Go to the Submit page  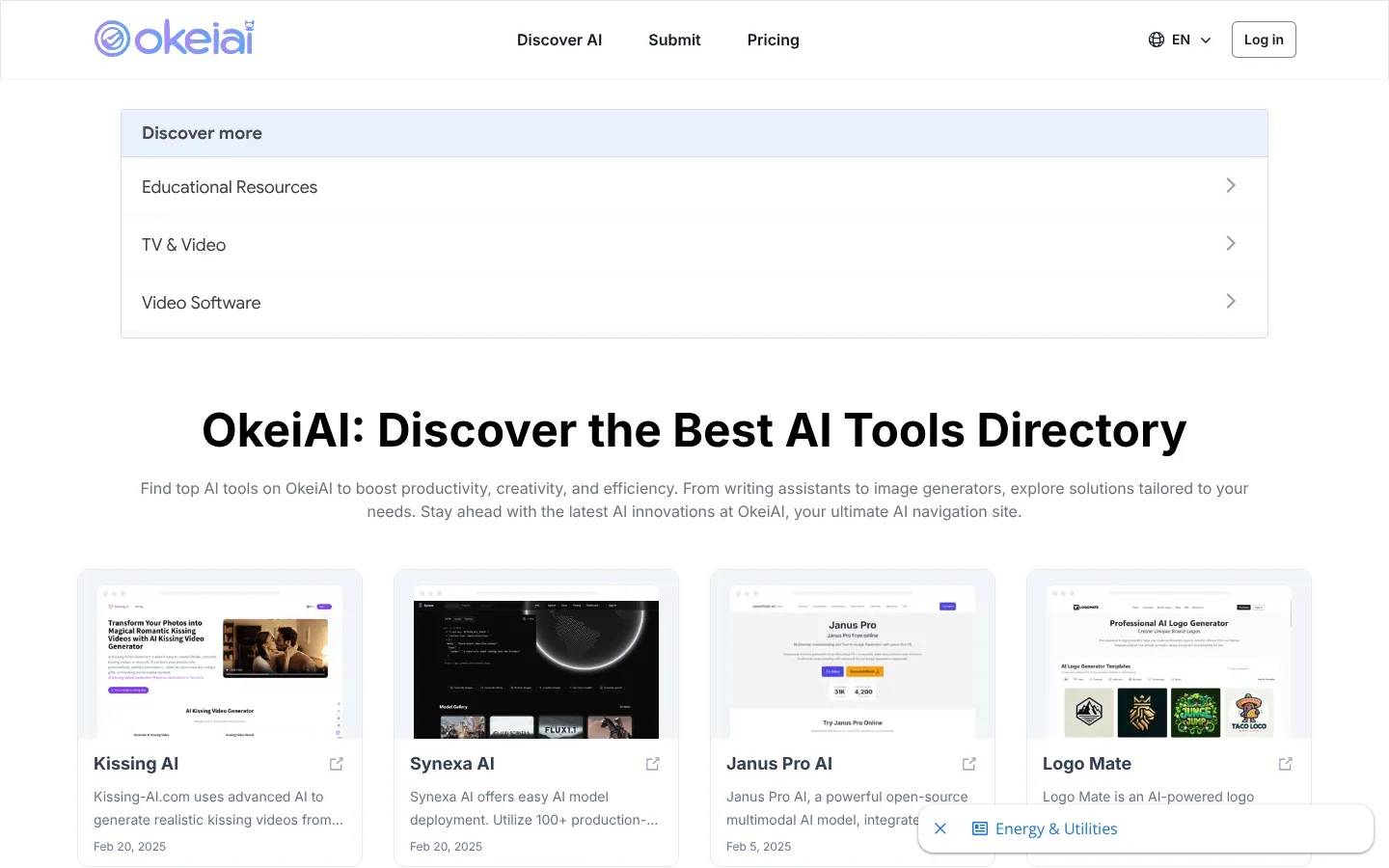coord(674,40)
